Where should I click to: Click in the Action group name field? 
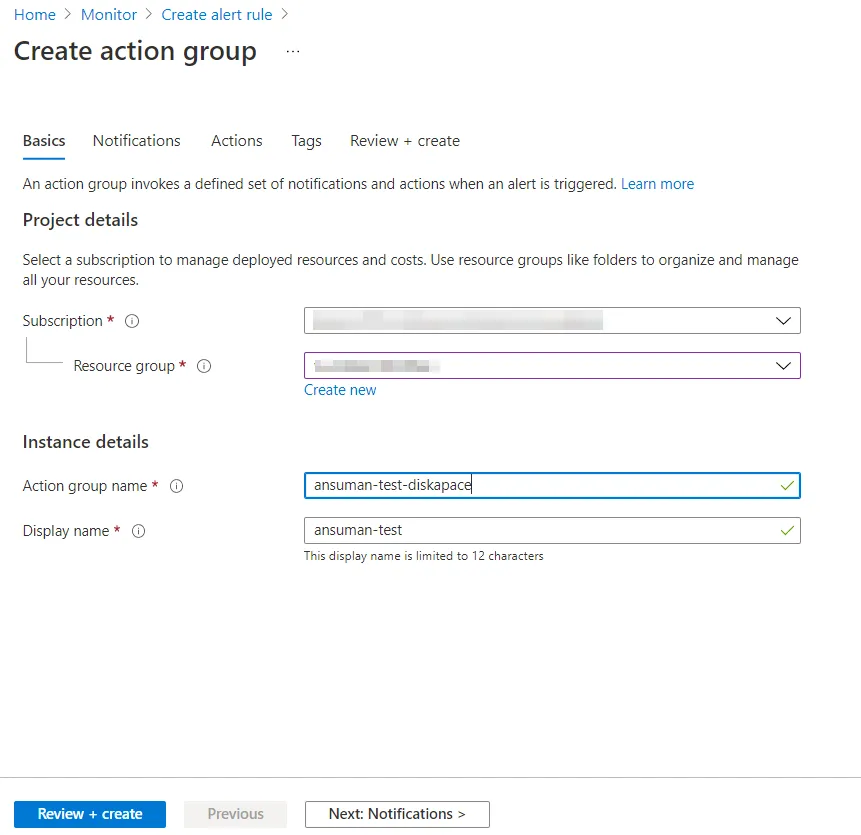[x=540, y=485]
